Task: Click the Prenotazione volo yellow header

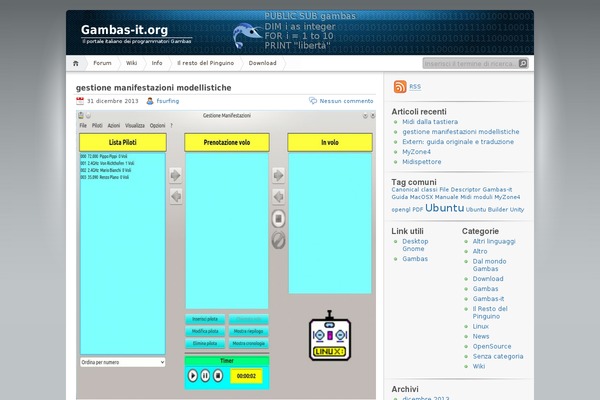Action: [x=227, y=142]
